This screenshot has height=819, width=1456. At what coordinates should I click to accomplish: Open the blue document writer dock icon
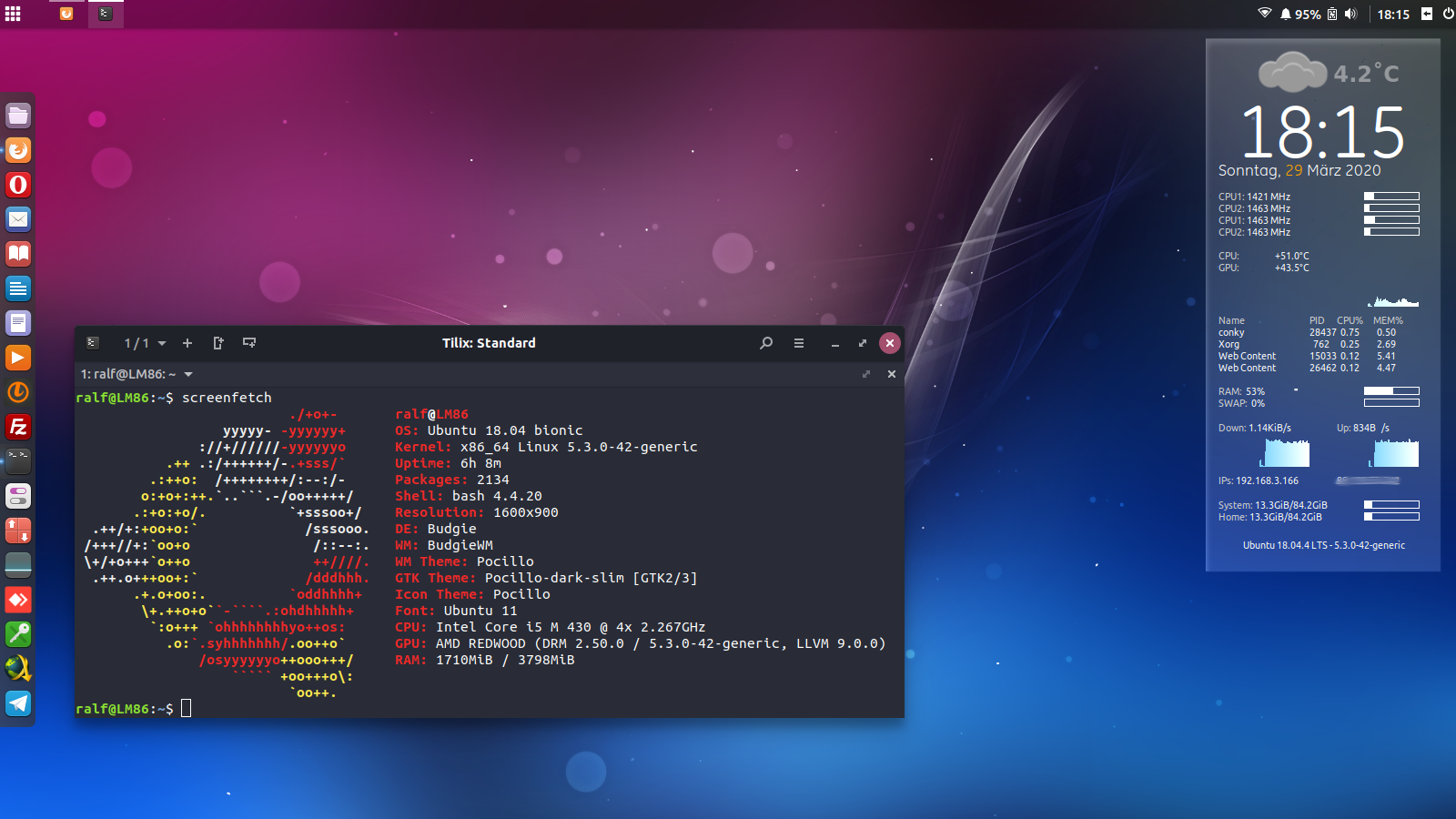[18, 288]
